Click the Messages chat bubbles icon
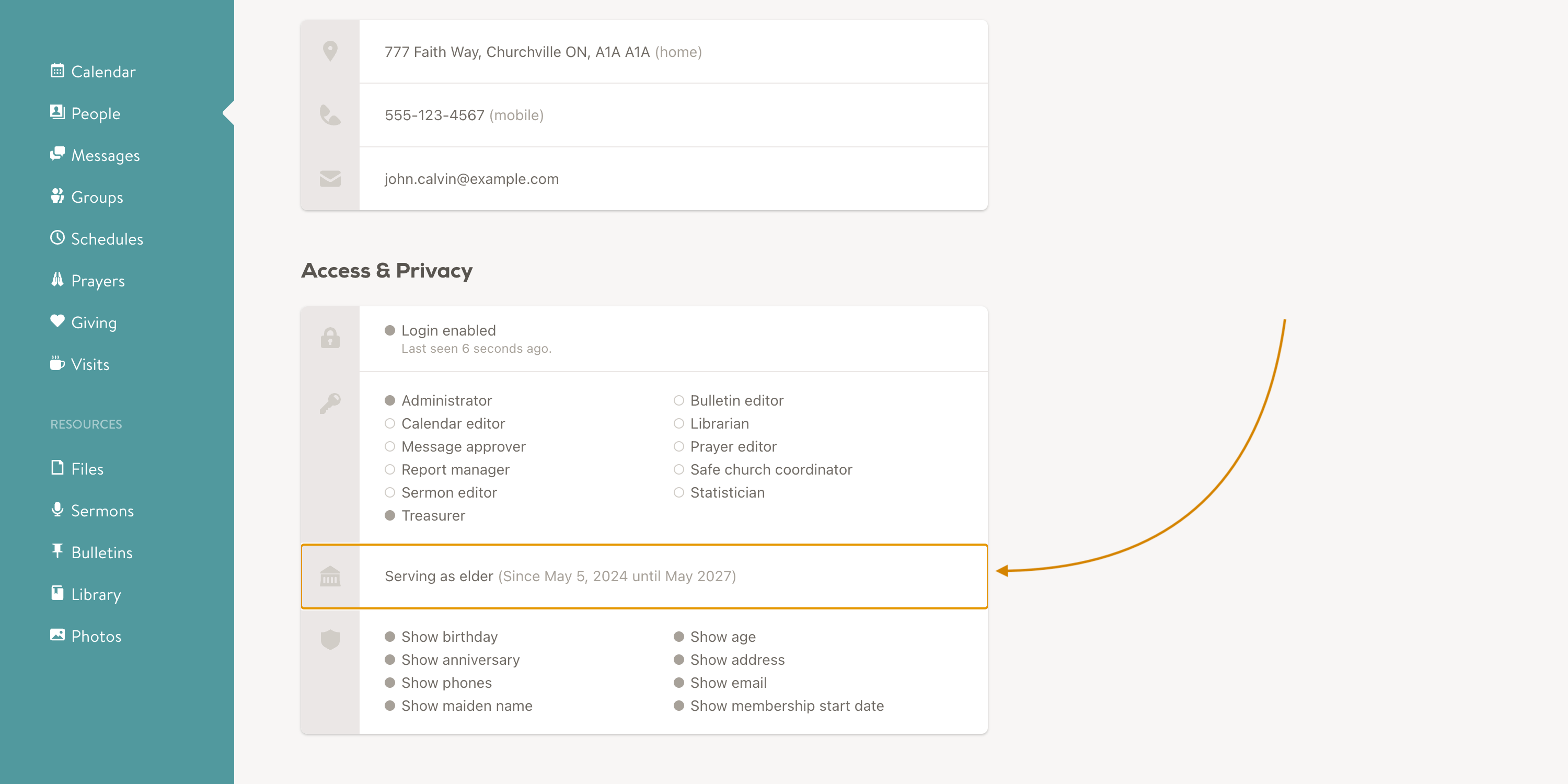The image size is (1568, 784). (57, 154)
